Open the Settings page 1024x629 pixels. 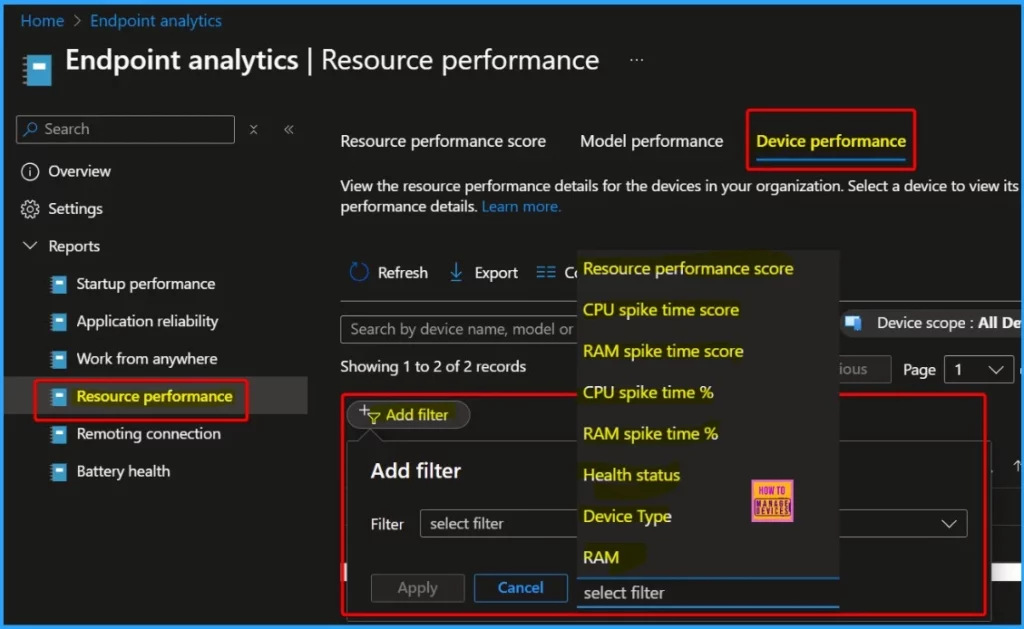coord(75,209)
